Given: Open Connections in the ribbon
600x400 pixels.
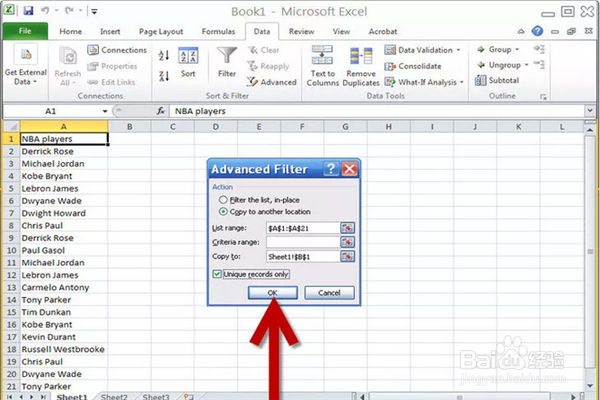Looking at the screenshot, I should (x=117, y=50).
